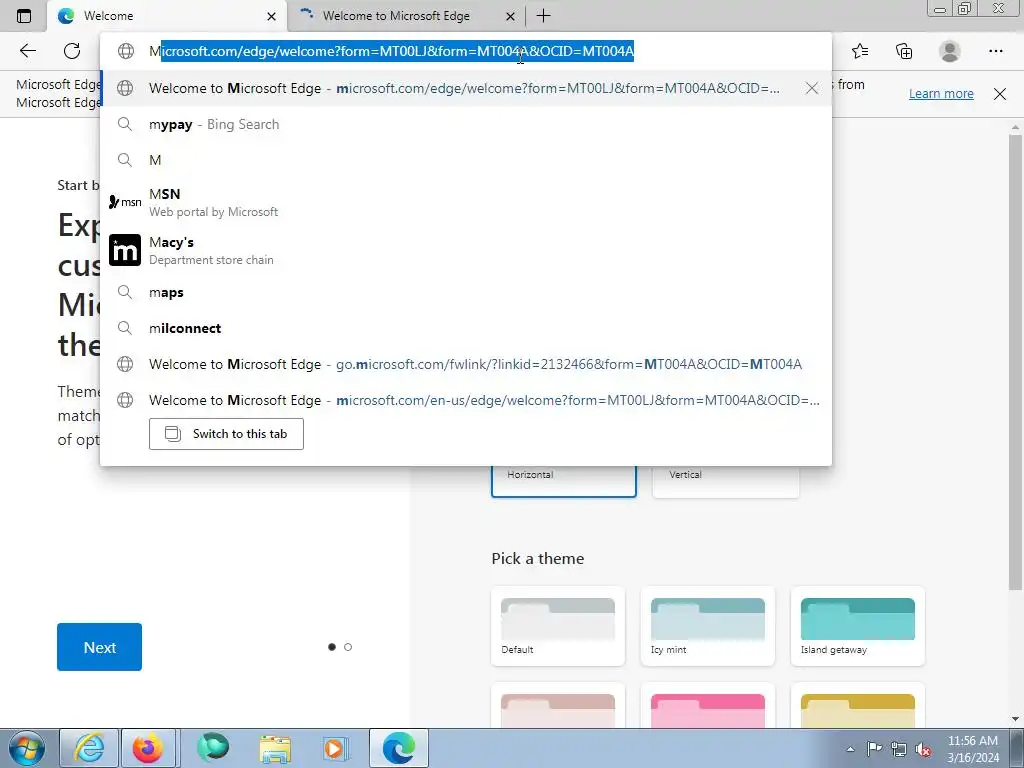Image resolution: width=1024 pixels, height=768 pixels.
Task: Choose Horizontal tab layout option
Action: click(x=564, y=480)
